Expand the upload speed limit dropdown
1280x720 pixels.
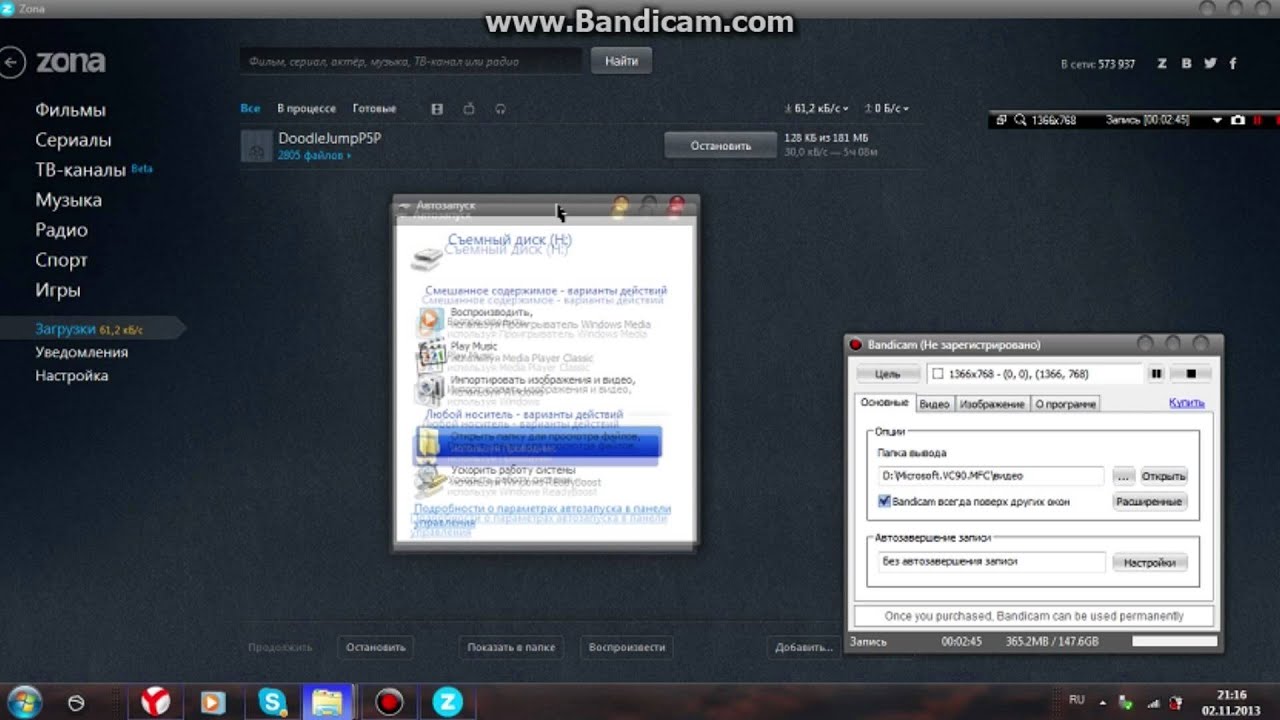(885, 108)
